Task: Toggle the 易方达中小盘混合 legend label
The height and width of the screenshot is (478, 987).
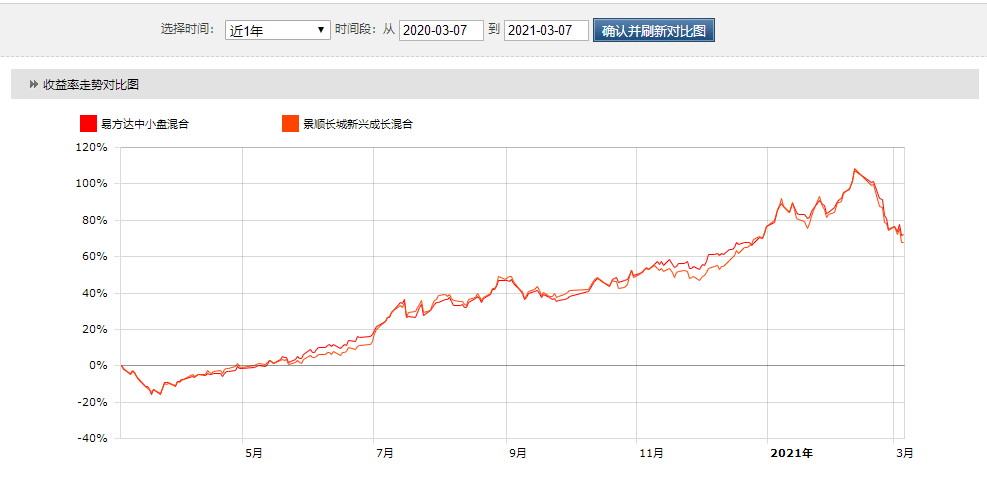Action: (x=145, y=124)
